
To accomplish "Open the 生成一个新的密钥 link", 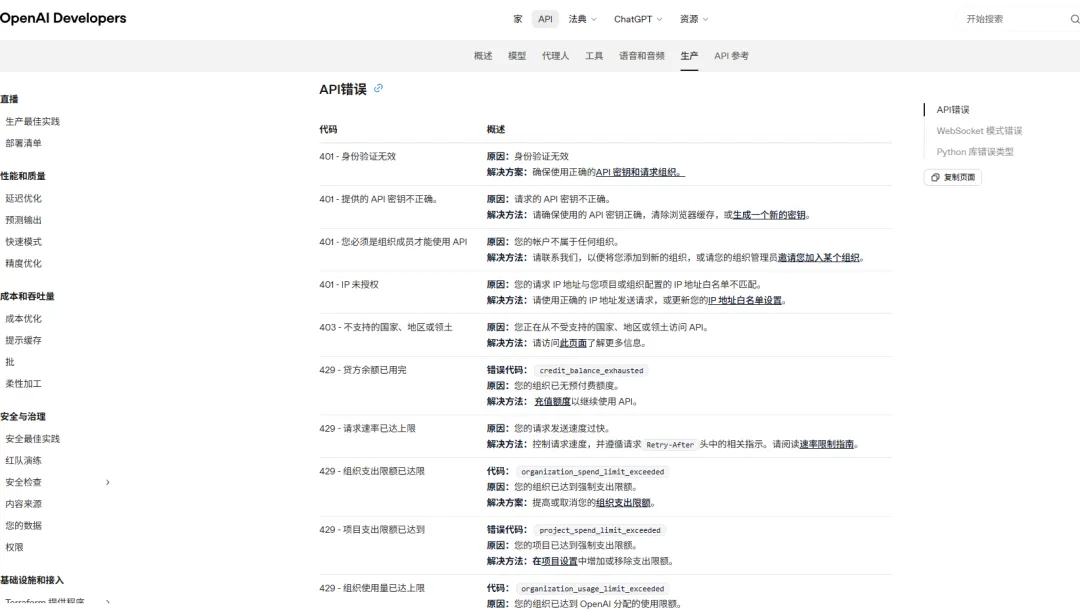I will point(769,215).
